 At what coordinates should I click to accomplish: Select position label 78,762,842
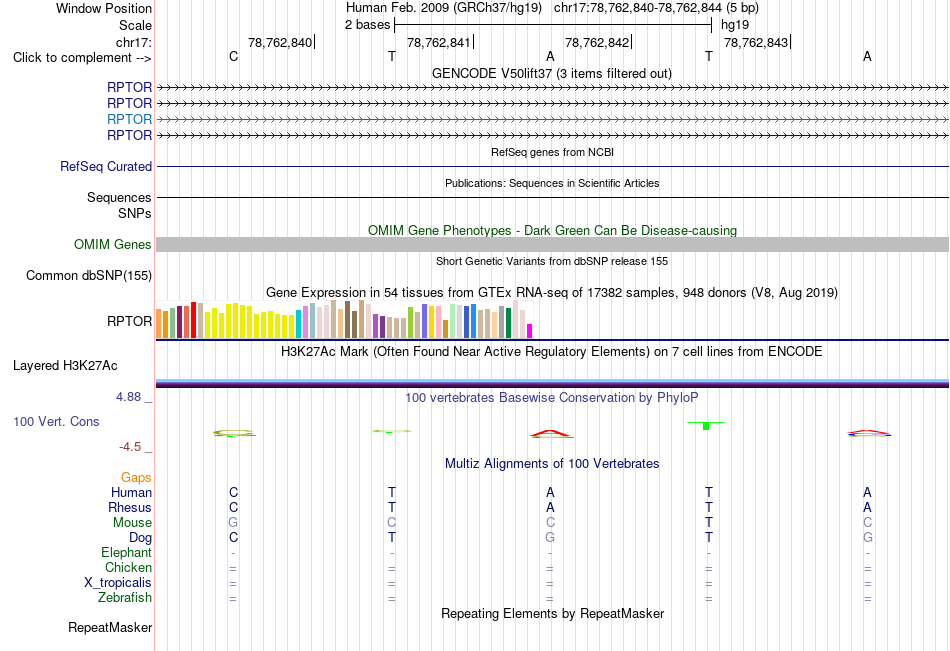pos(597,42)
